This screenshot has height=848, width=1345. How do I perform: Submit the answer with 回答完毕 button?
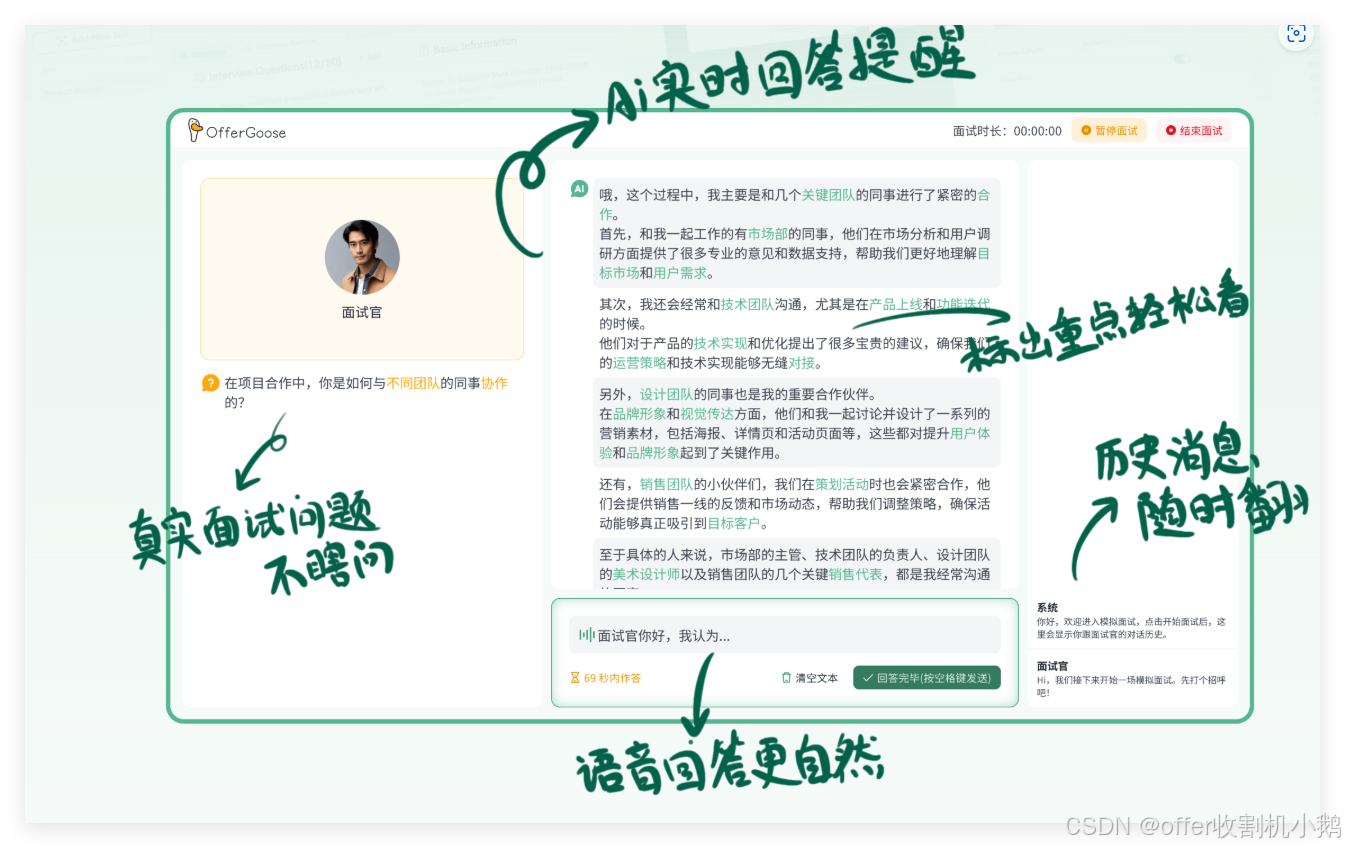click(x=926, y=678)
